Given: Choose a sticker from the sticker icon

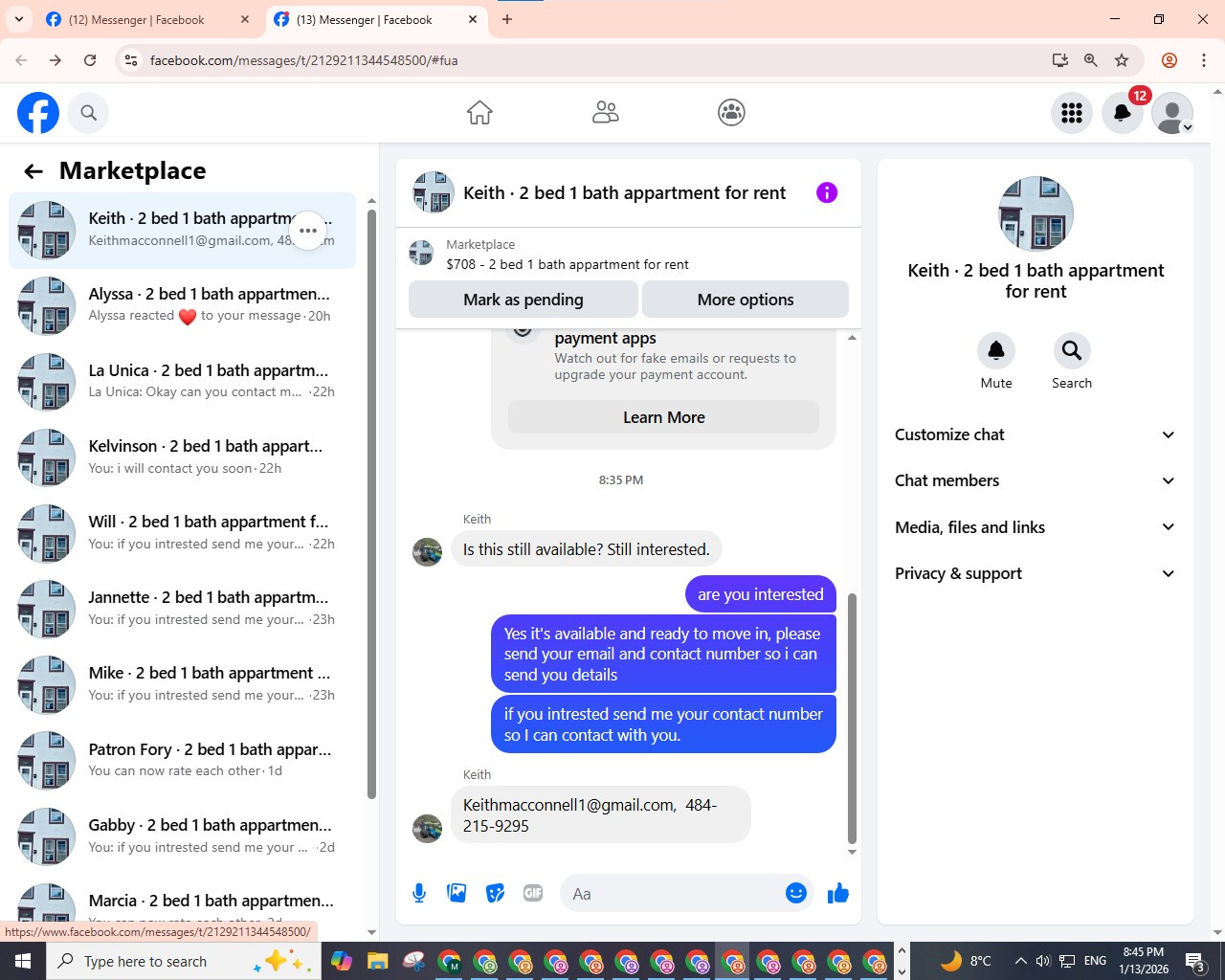Looking at the screenshot, I should tap(495, 893).
